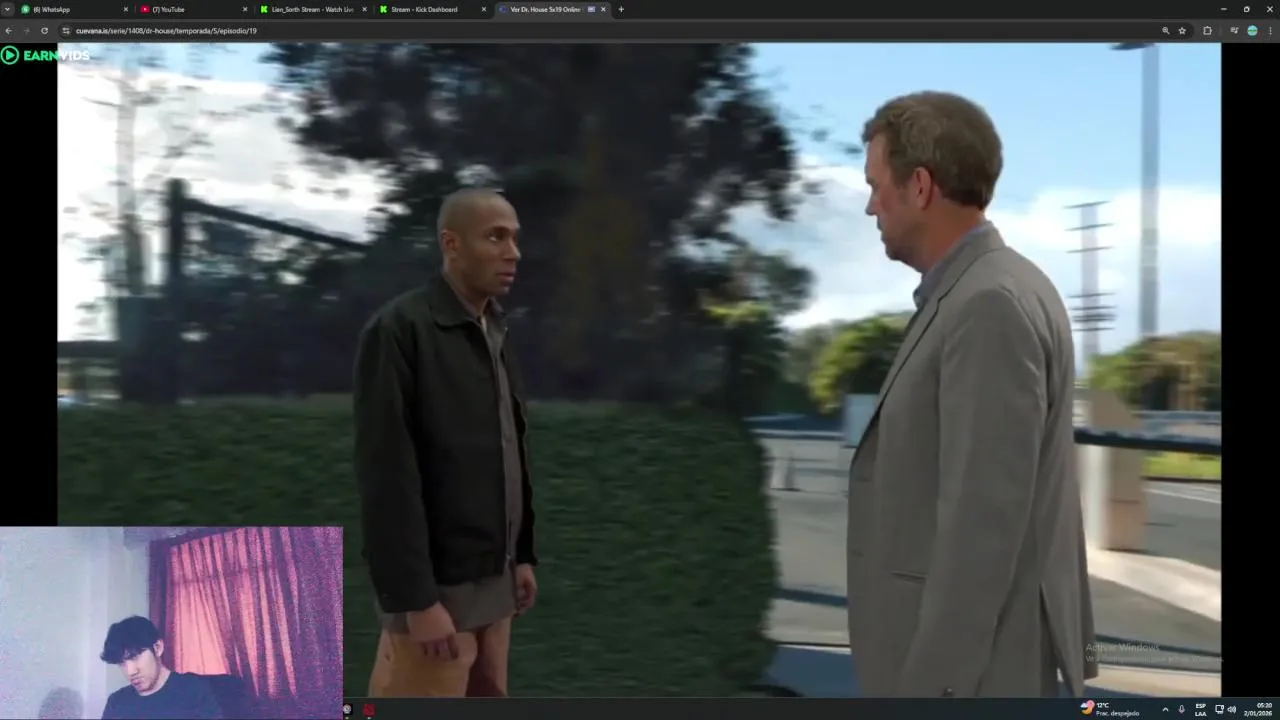Open the weather widget showing 12°C
Image resolution: width=1280 pixels, height=720 pixels.
[1110, 709]
